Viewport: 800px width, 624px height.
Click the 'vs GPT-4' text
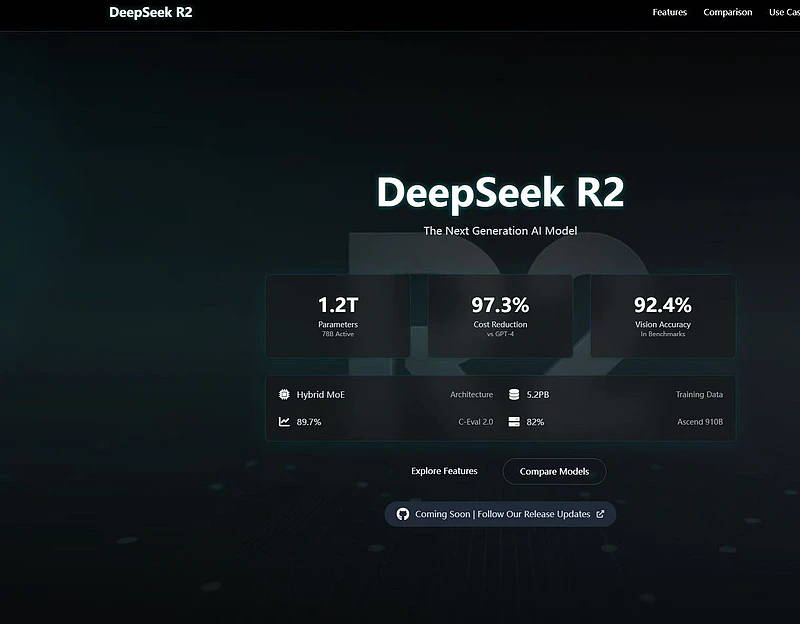pos(500,334)
